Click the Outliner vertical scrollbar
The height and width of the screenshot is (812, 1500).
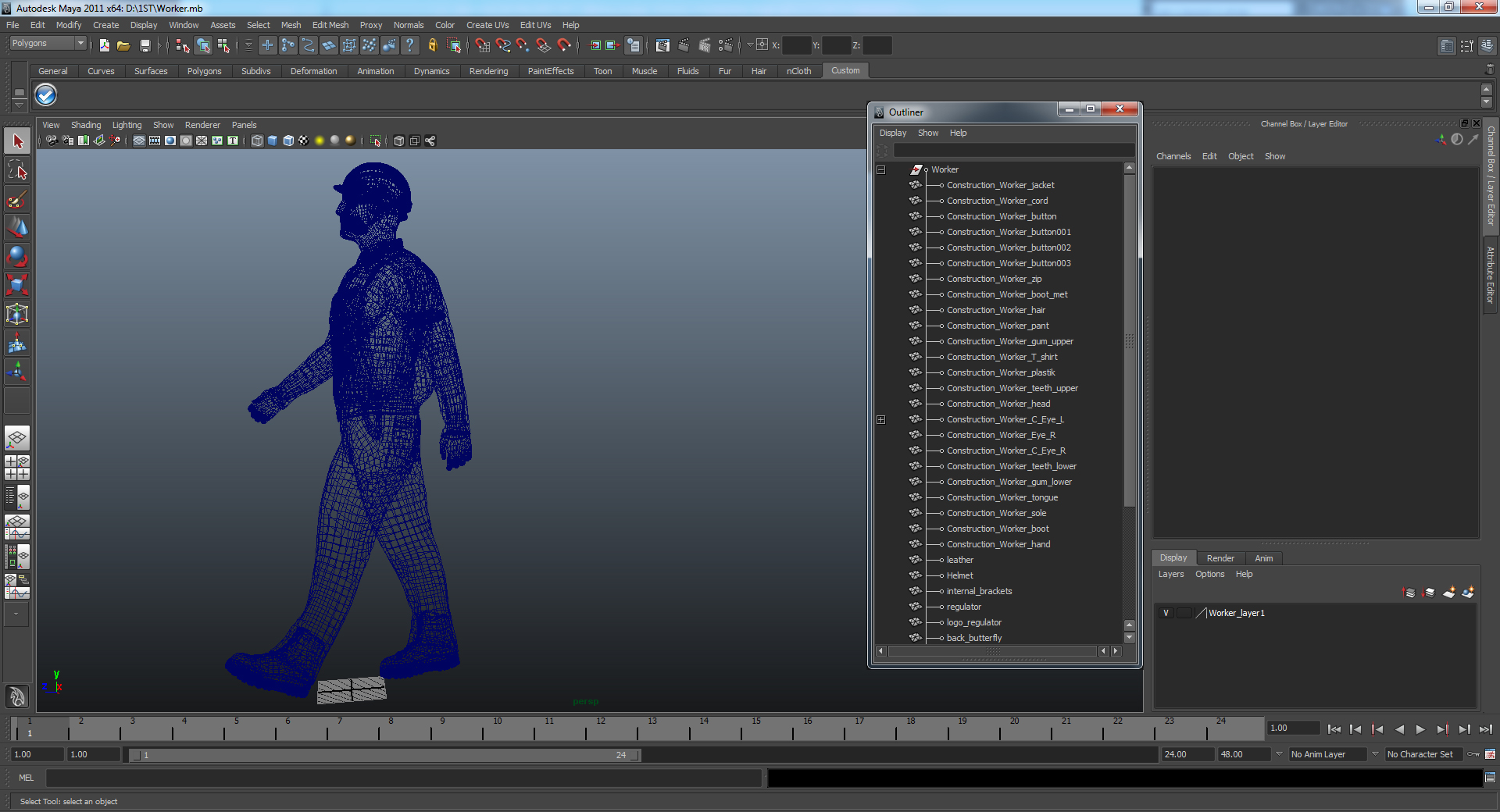click(x=1129, y=340)
